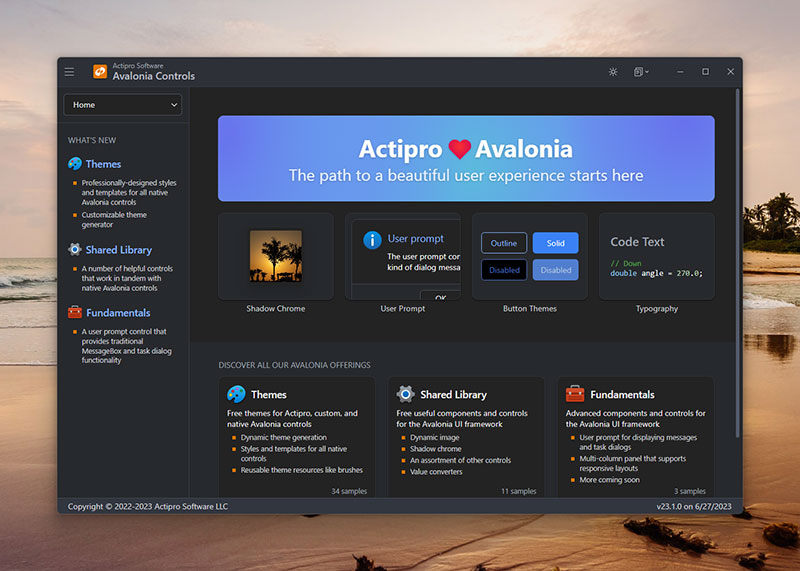Click the 'WHAT'S NEW' heading
This screenshot has width=800, height=571.
pos(92,140)
